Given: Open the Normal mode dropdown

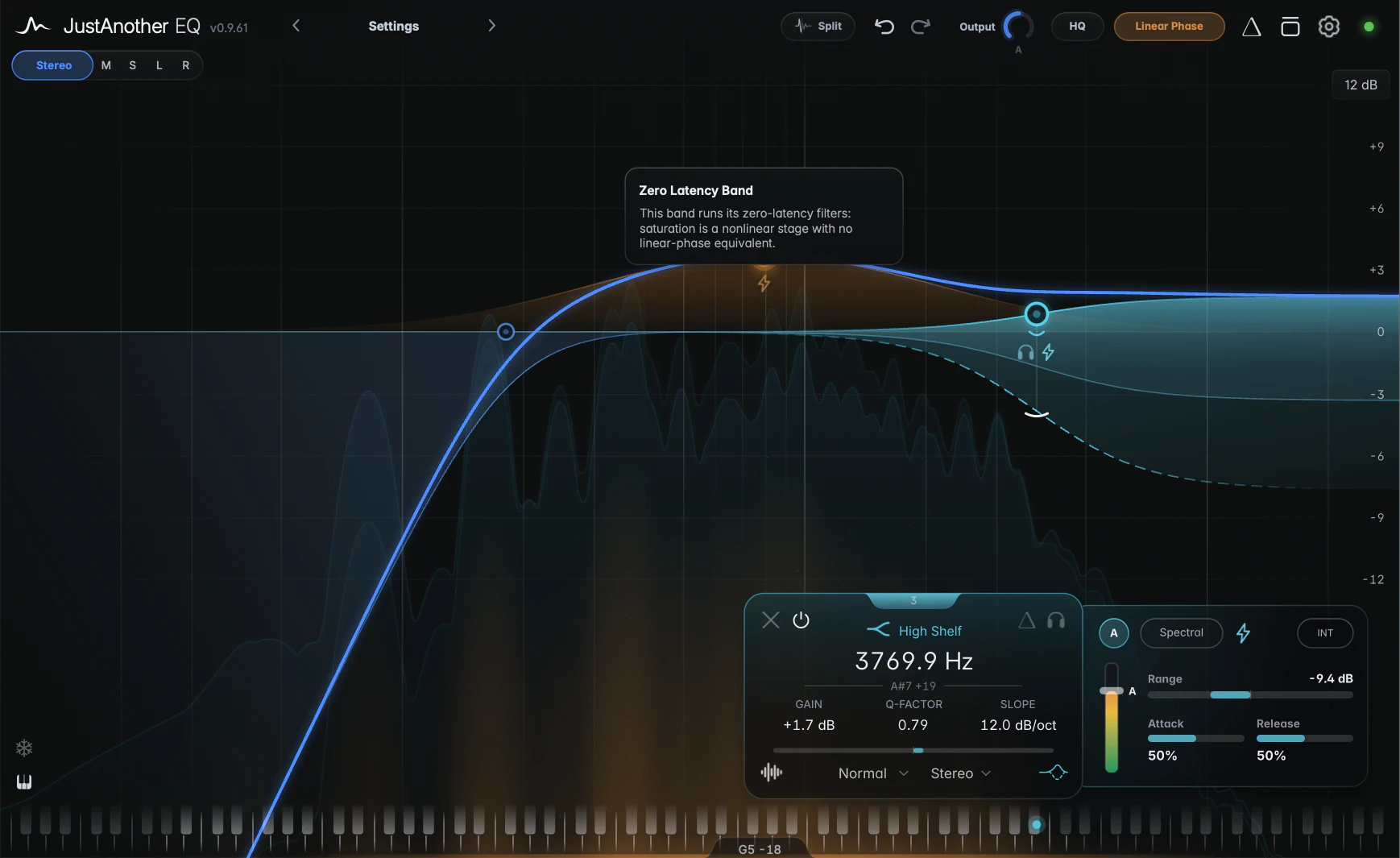Looking at the screenshot, I should pyautogui.click(x=873, y=773).
